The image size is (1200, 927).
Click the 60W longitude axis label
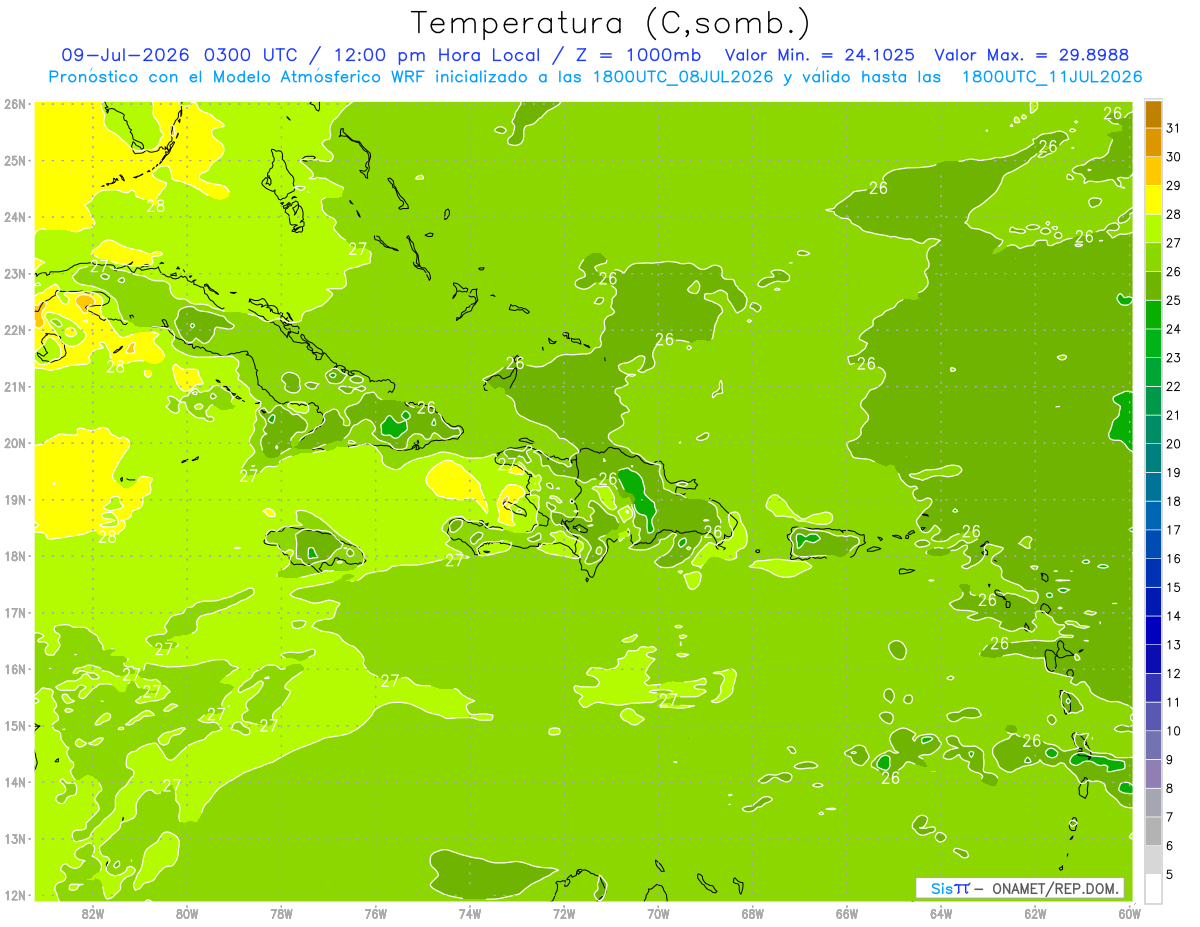pos(1130,913)
